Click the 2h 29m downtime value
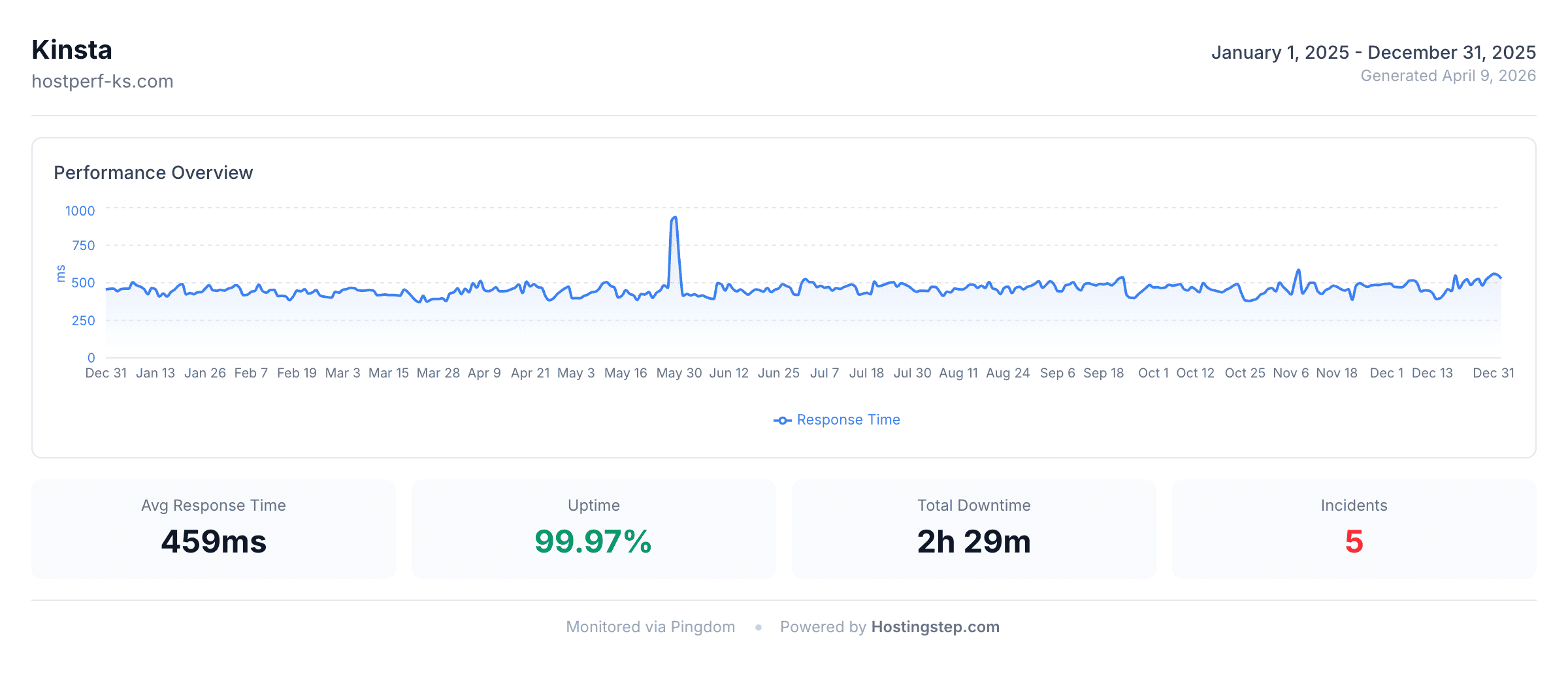Image resolution: width=1568 pixels, height=674 pixels. [973, 541]
